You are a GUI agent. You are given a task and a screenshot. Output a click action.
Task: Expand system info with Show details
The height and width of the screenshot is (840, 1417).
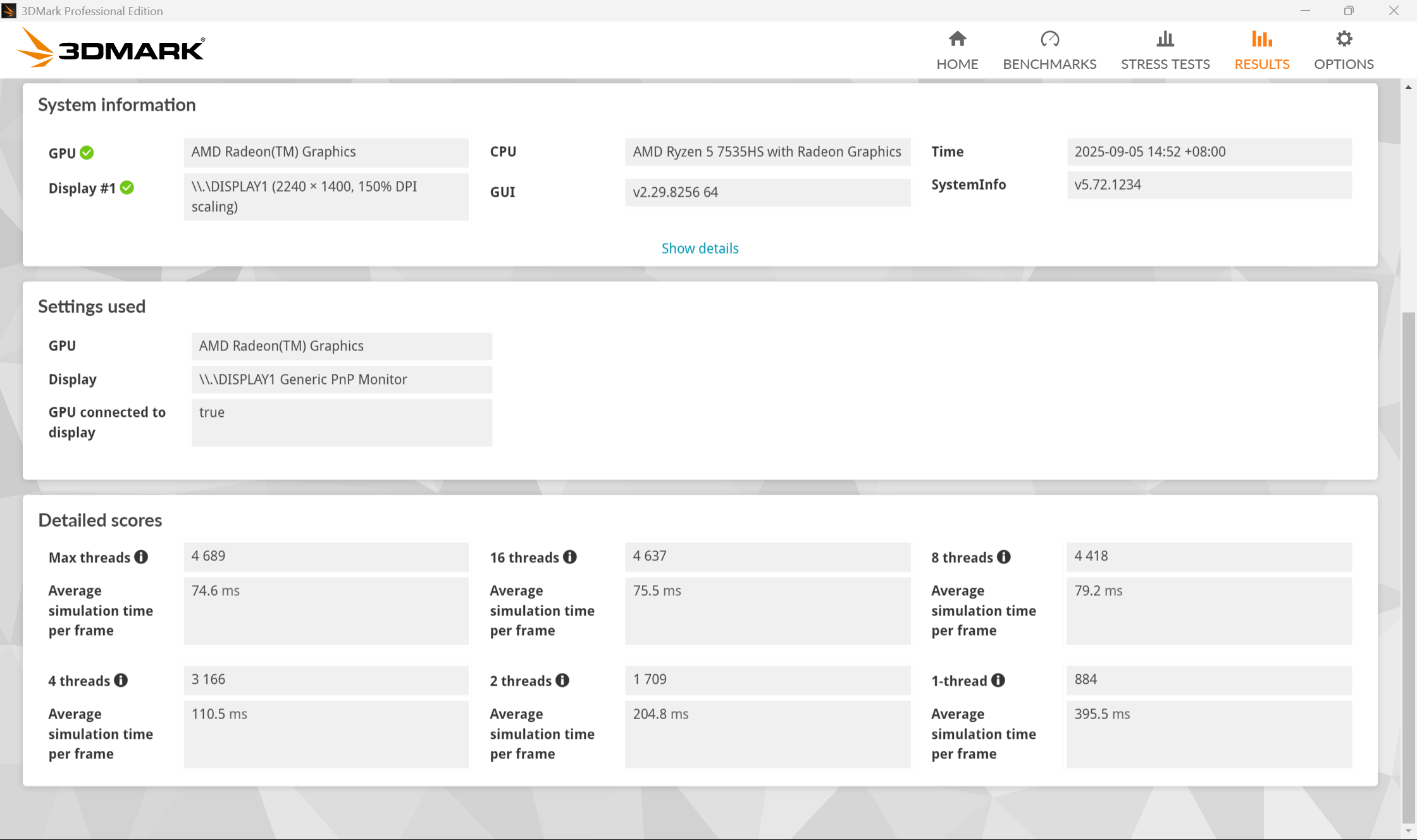tap(700, 248)
